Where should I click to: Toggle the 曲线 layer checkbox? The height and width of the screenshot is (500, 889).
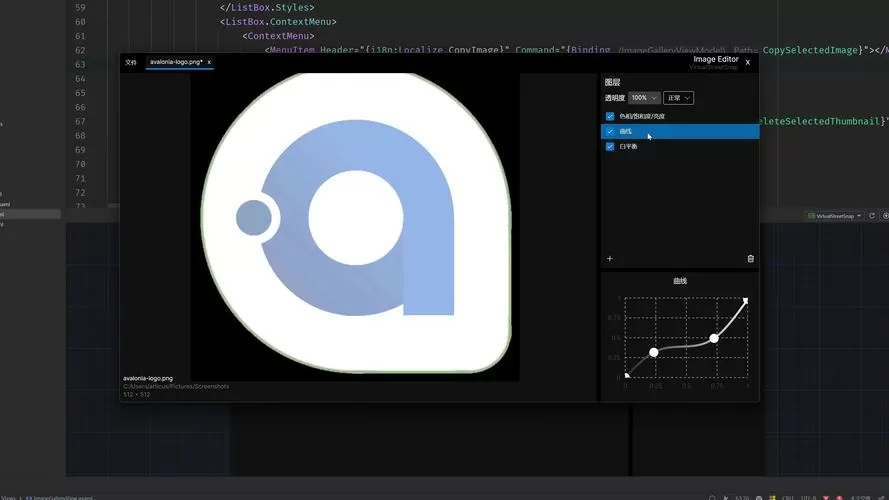tap(610, 132)
